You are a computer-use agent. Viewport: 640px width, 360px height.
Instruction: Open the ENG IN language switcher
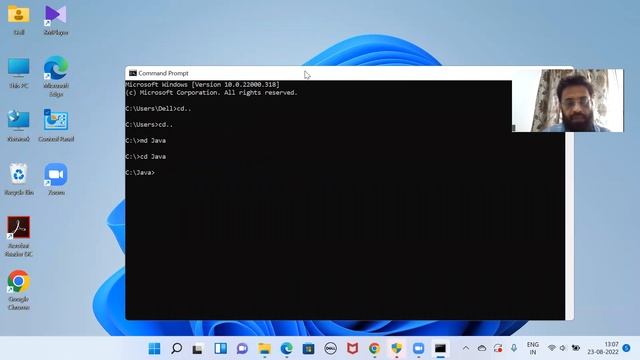click(x=533, y=348)
